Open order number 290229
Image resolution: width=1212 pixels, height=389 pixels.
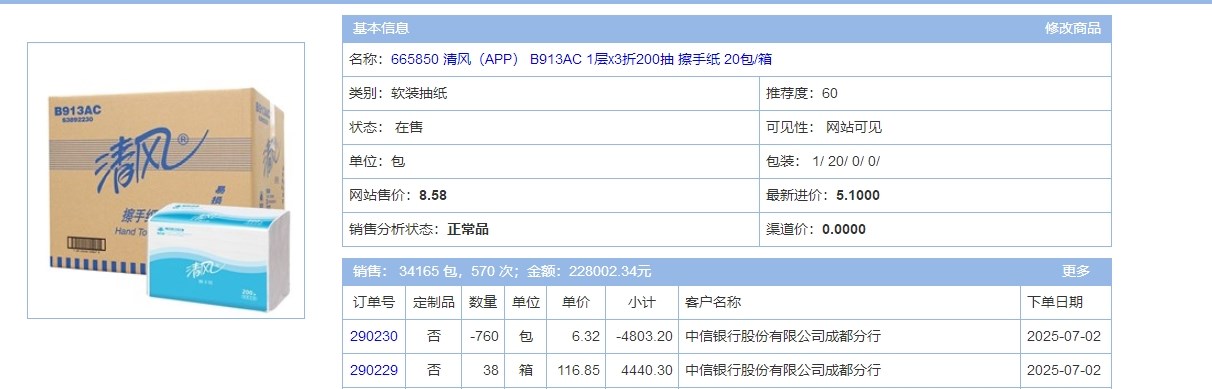[x=374, y=370]
